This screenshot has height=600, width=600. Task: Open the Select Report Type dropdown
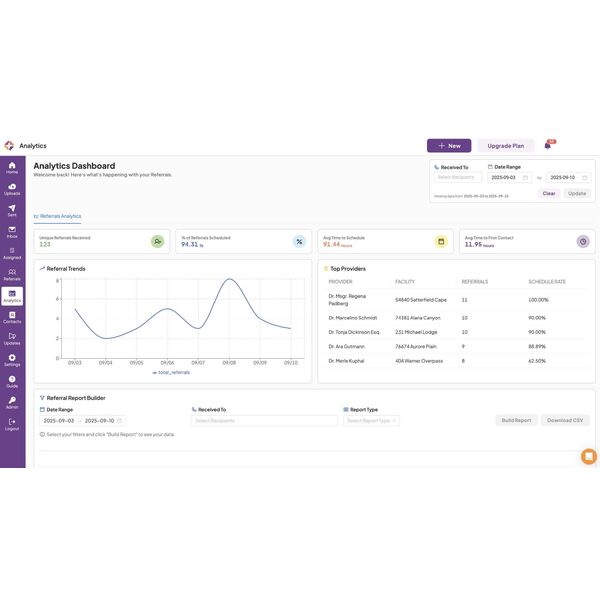[x=372, y=421]
